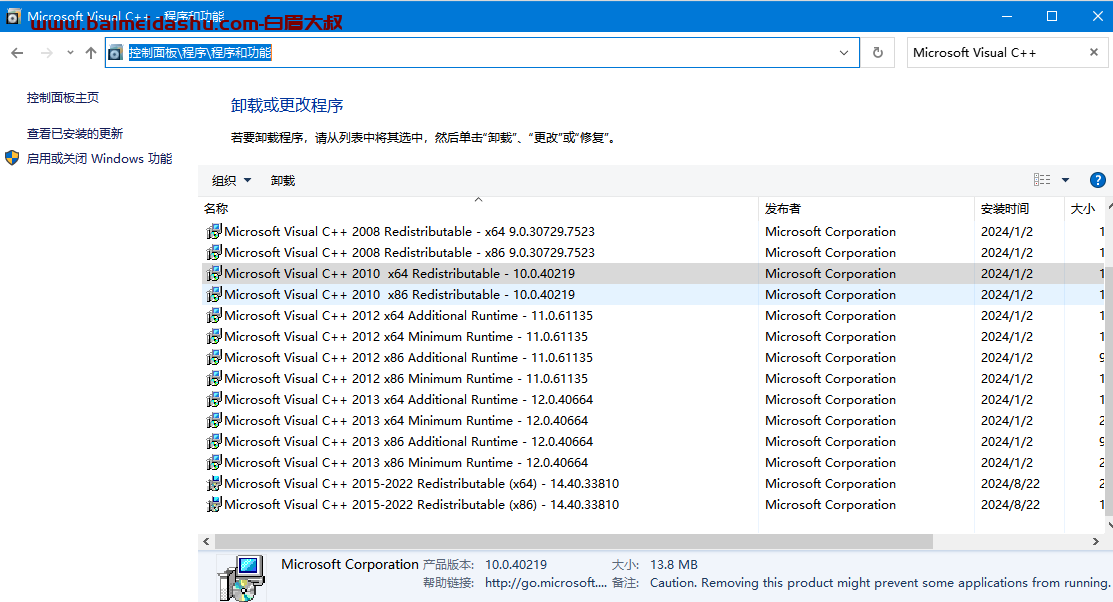
Task: Select 2012 x64 Additional Runtime row
Action: click(x=653, y=315)
